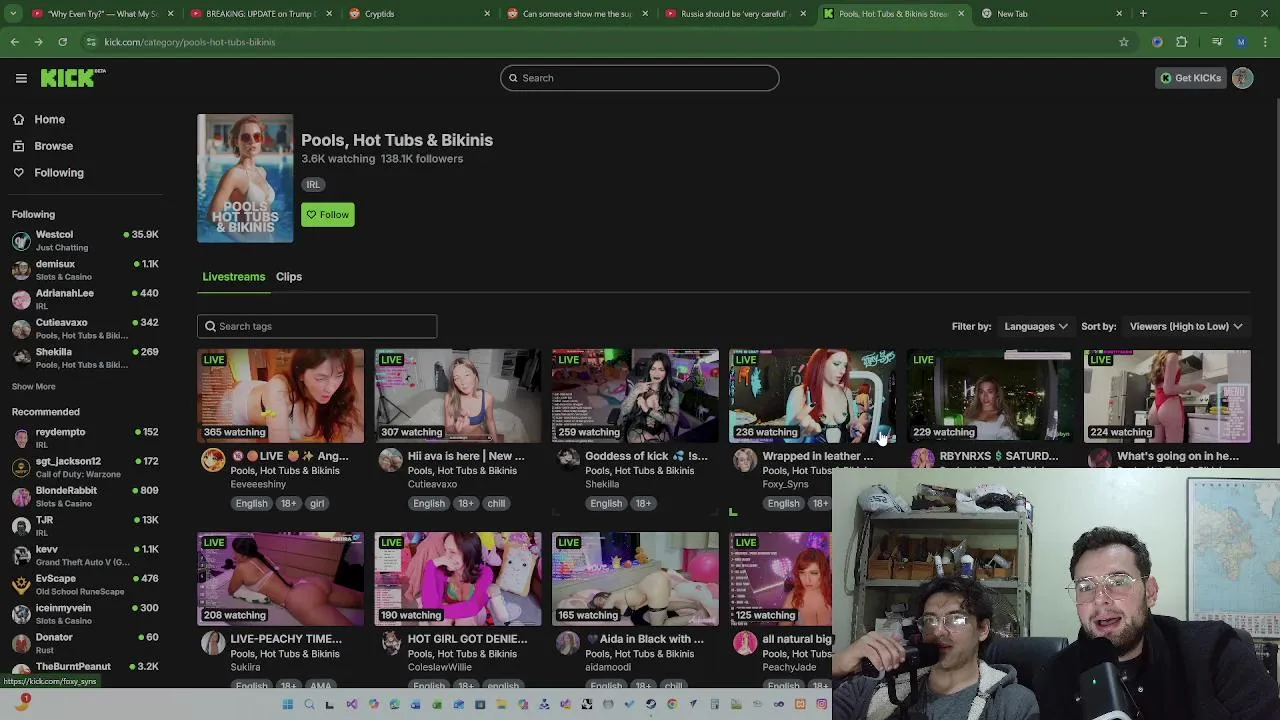Reload the page with refresh icon
This screenshot has height=720, width=1280.
[62, 42]
